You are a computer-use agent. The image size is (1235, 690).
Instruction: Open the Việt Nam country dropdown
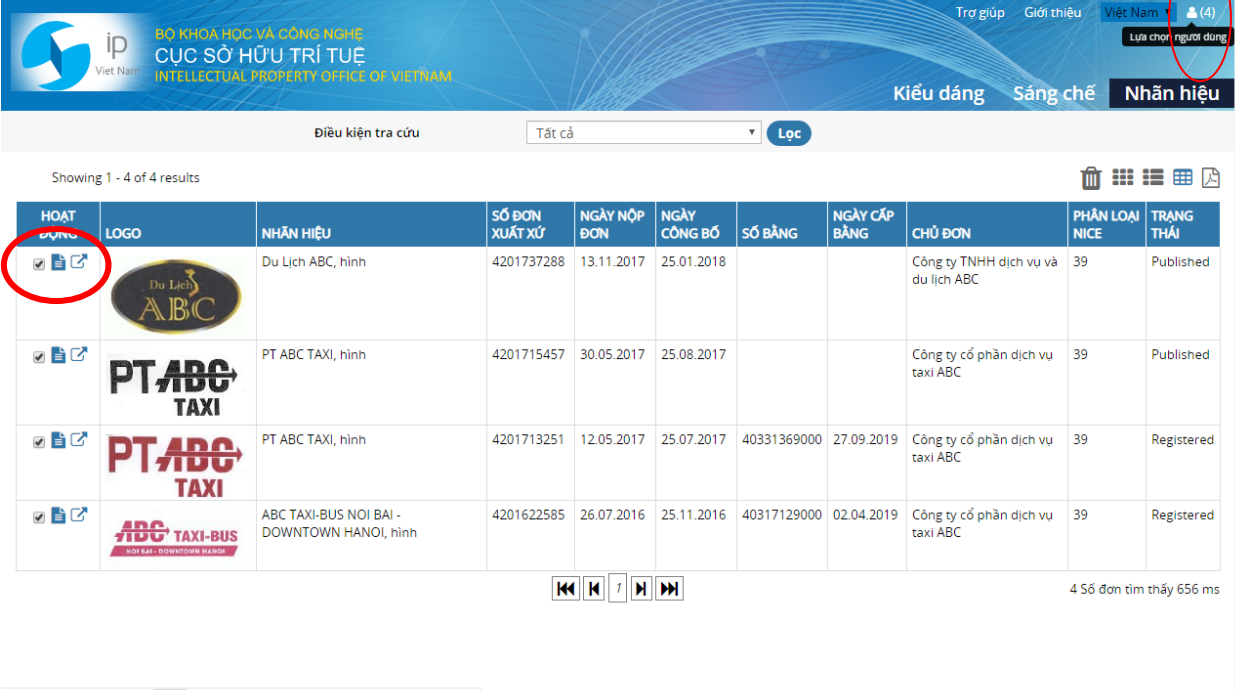click(1138, 13)
